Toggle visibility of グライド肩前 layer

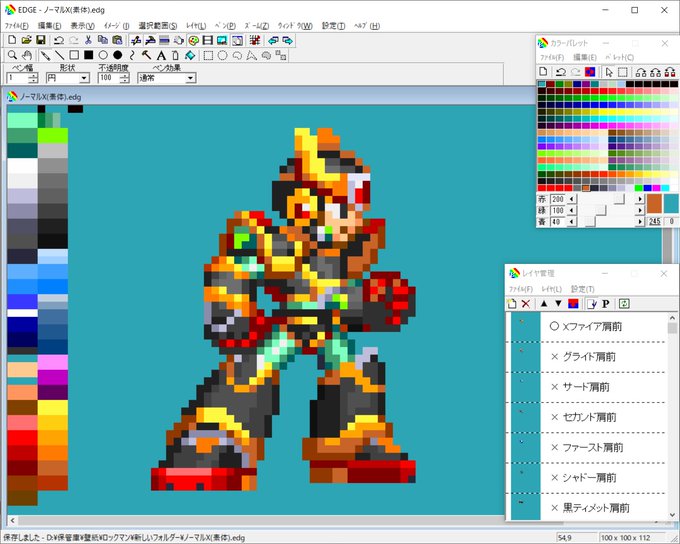click(x=554, y=357)
